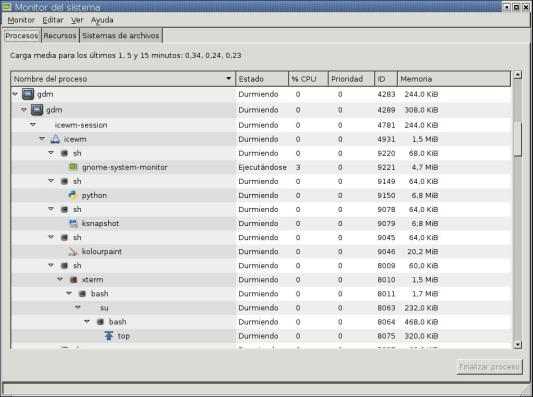
Task: Select the icewm-session process name
Action: 81,125
